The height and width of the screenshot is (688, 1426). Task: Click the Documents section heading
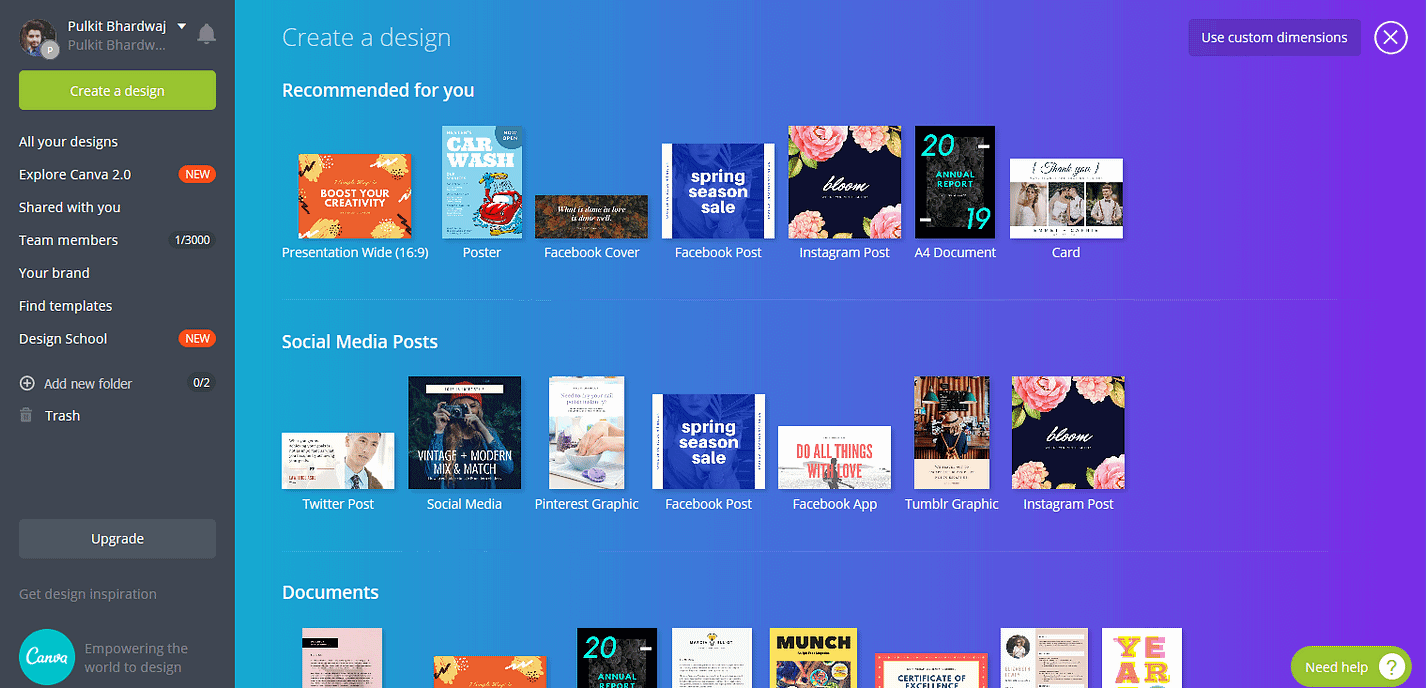click(x=330, y=593)
